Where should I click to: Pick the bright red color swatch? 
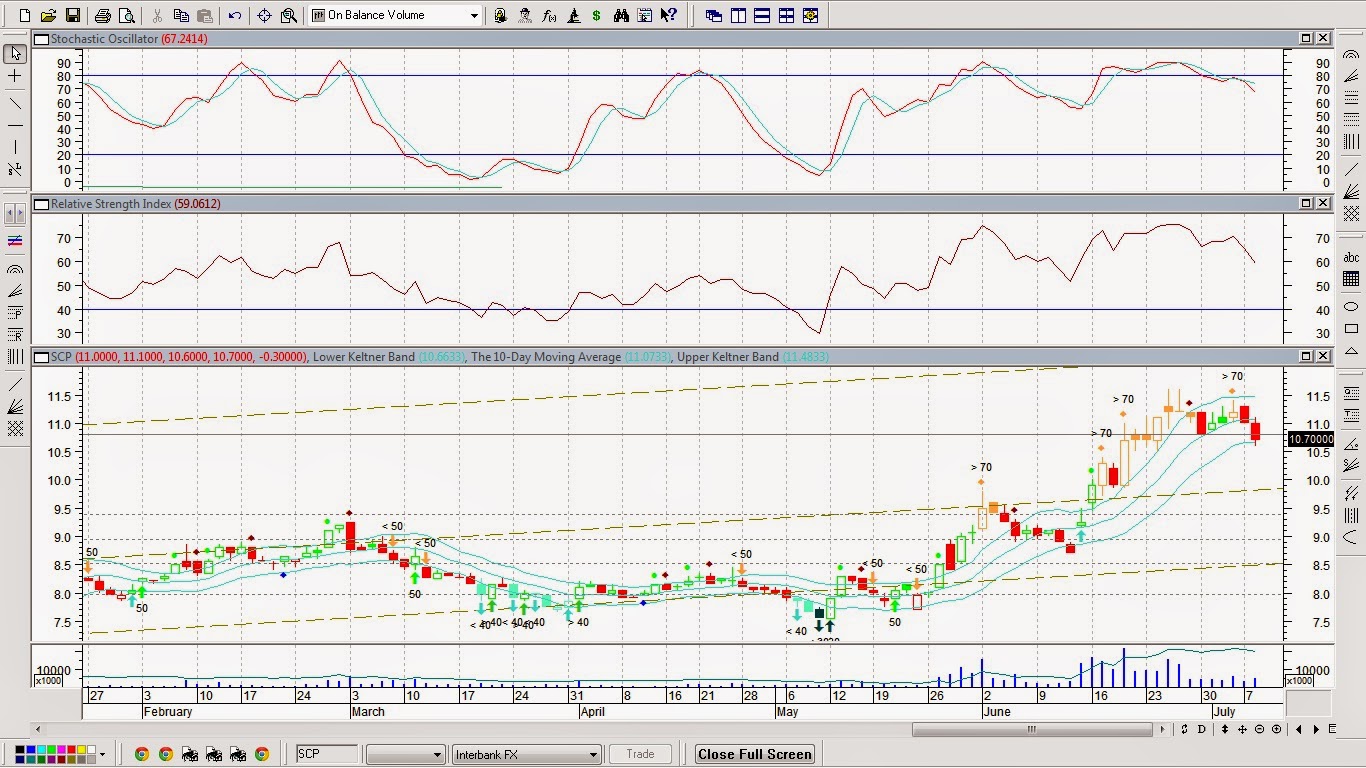(x=71, y=749)
